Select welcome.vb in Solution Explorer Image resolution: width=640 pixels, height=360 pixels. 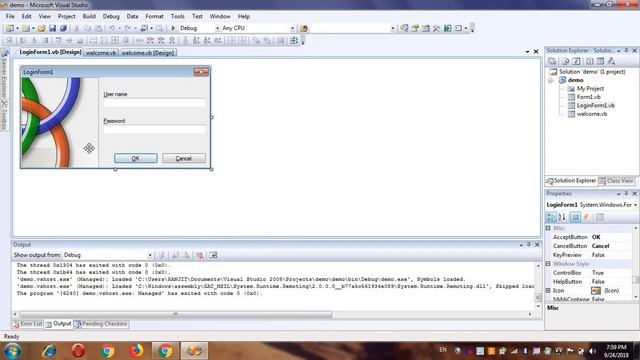pos(591,114)
